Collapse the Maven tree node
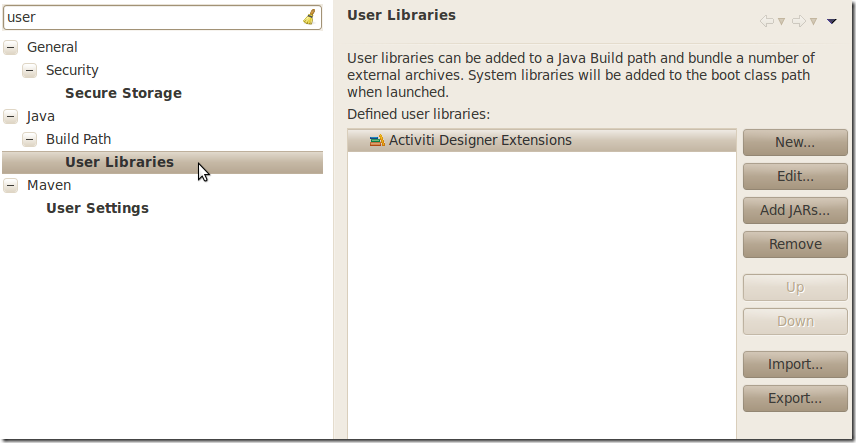The width and height of the screenshot is (856, 443). 10,185
